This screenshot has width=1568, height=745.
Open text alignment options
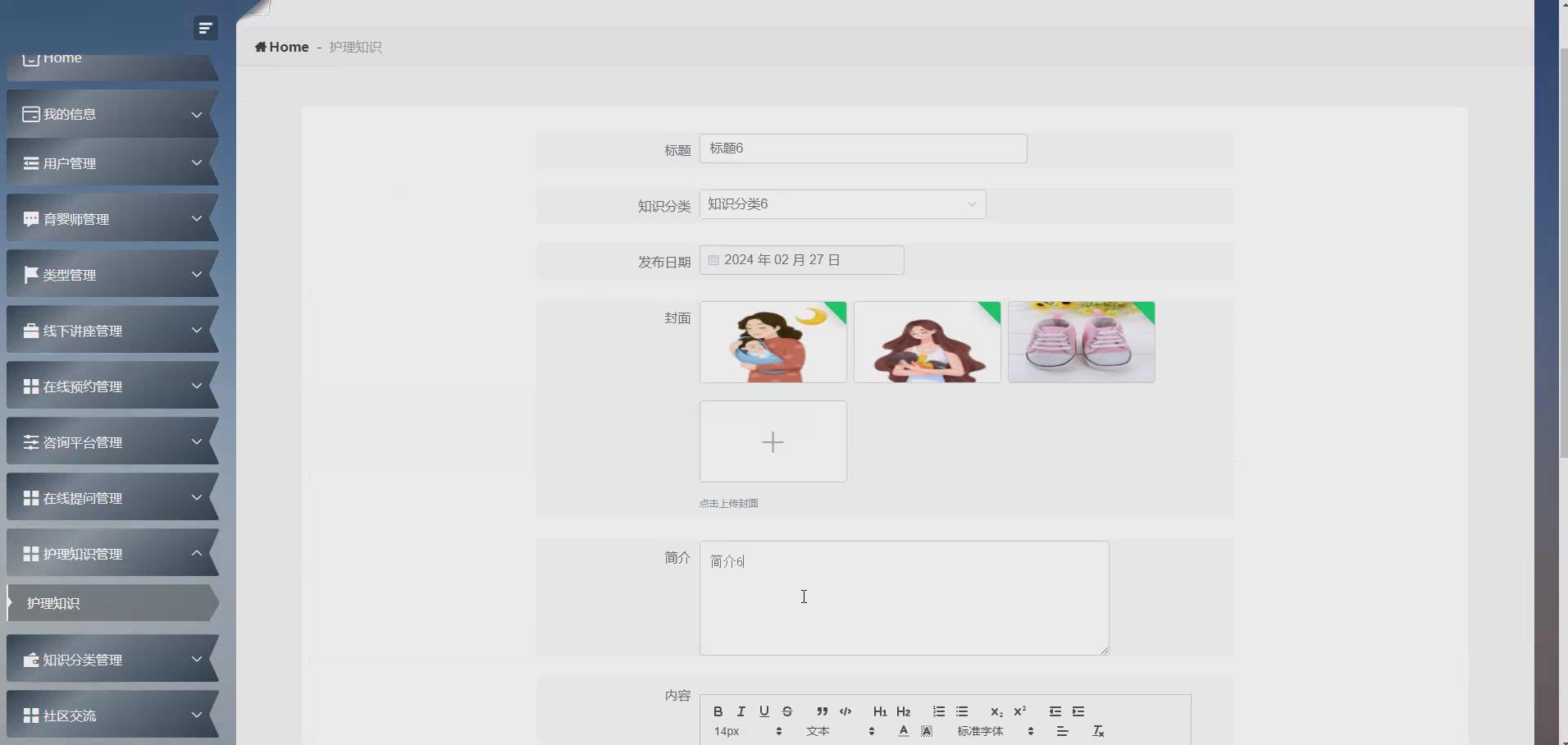click(x=1063, y=731)
